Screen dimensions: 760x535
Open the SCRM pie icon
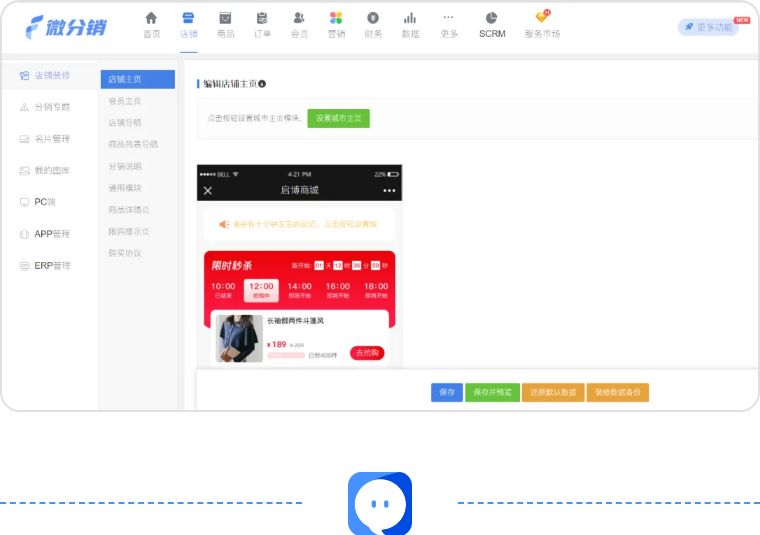point(491,18)
